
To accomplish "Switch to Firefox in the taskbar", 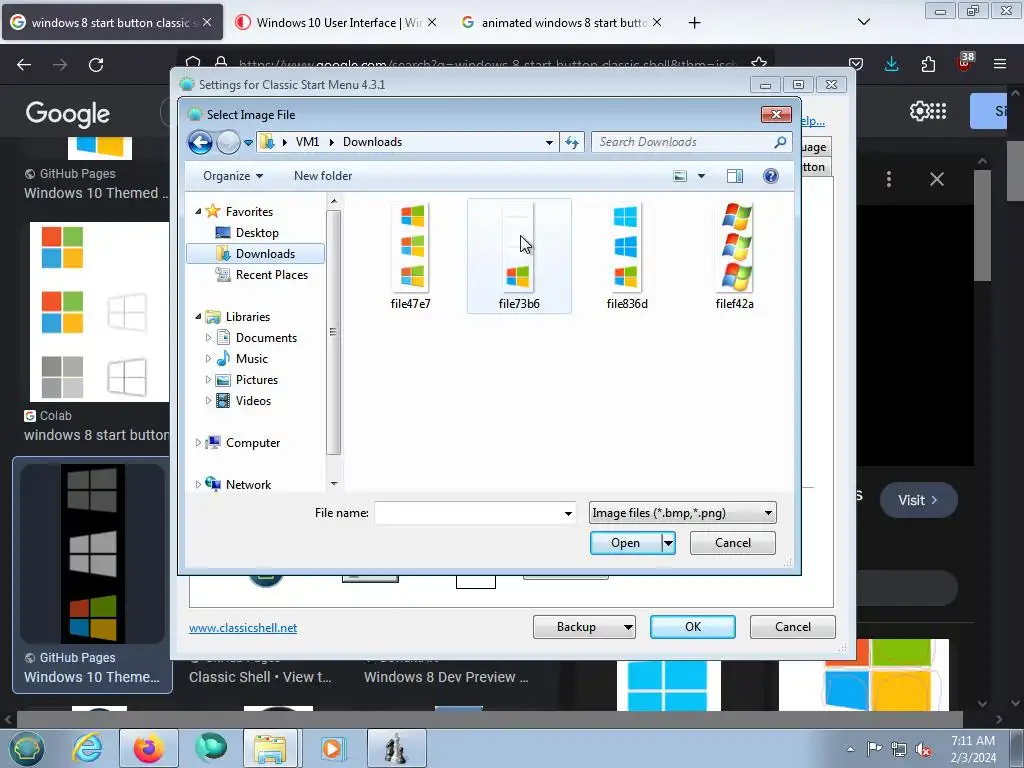I will pos(148,748).
